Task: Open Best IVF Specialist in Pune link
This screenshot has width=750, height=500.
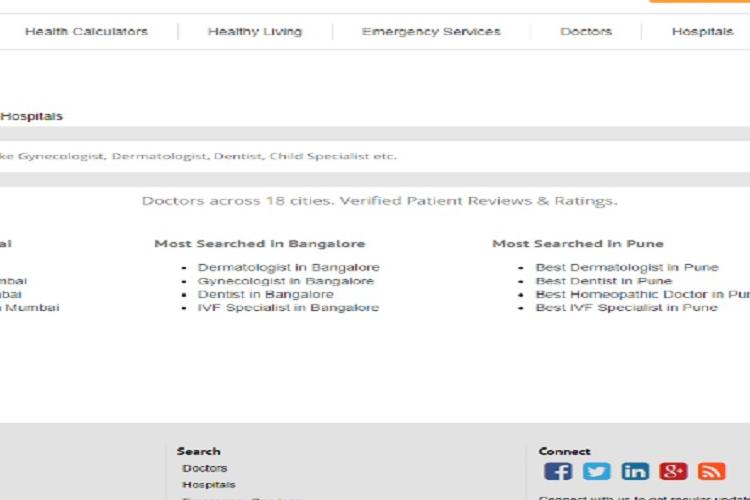Action: [626, 308]
